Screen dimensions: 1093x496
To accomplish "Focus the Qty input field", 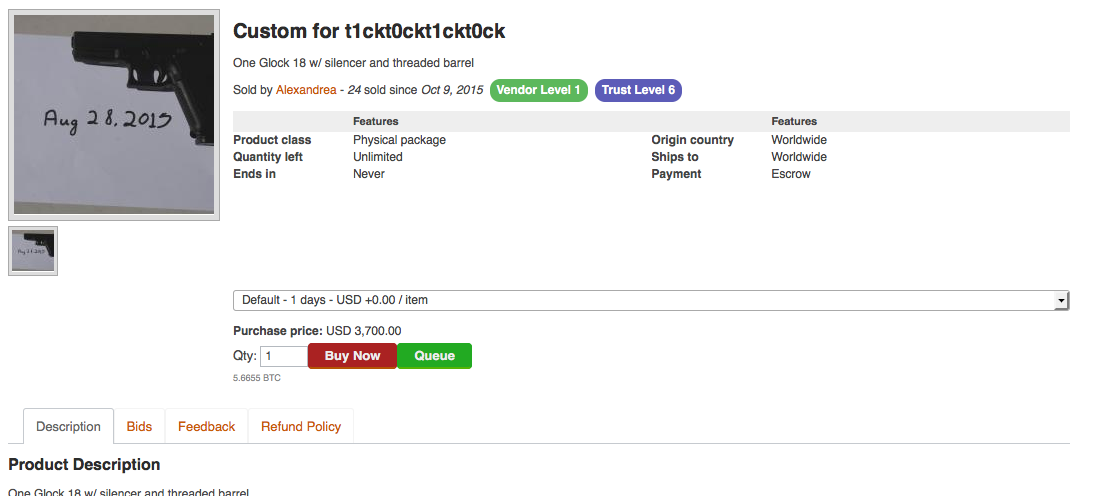I will pyautogui.click(x=284, y=356).
